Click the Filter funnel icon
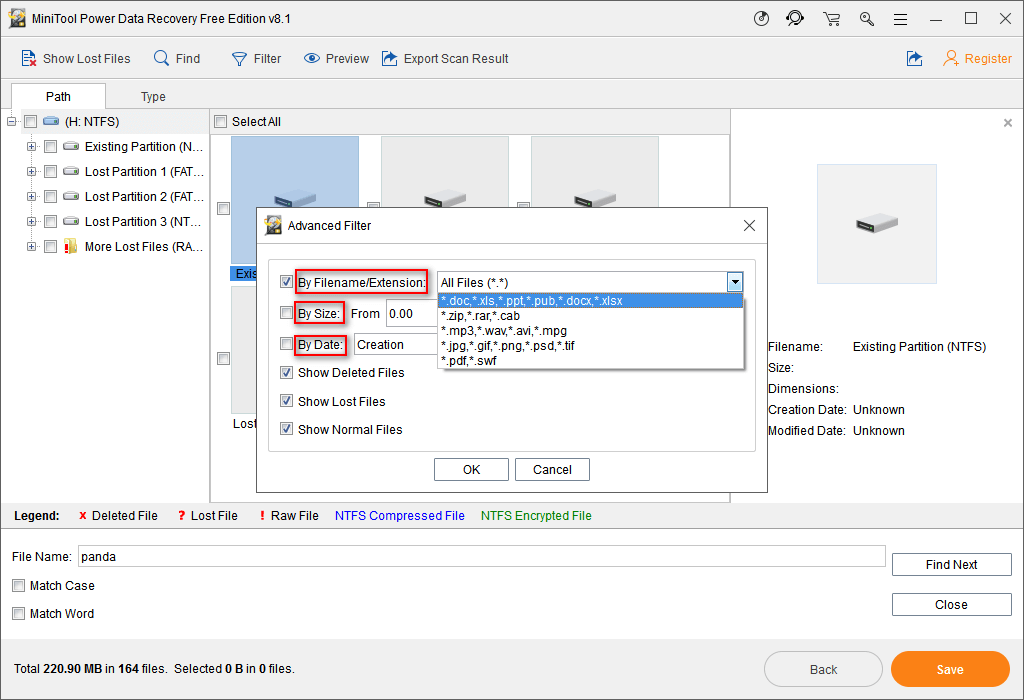 coord(239,59)
